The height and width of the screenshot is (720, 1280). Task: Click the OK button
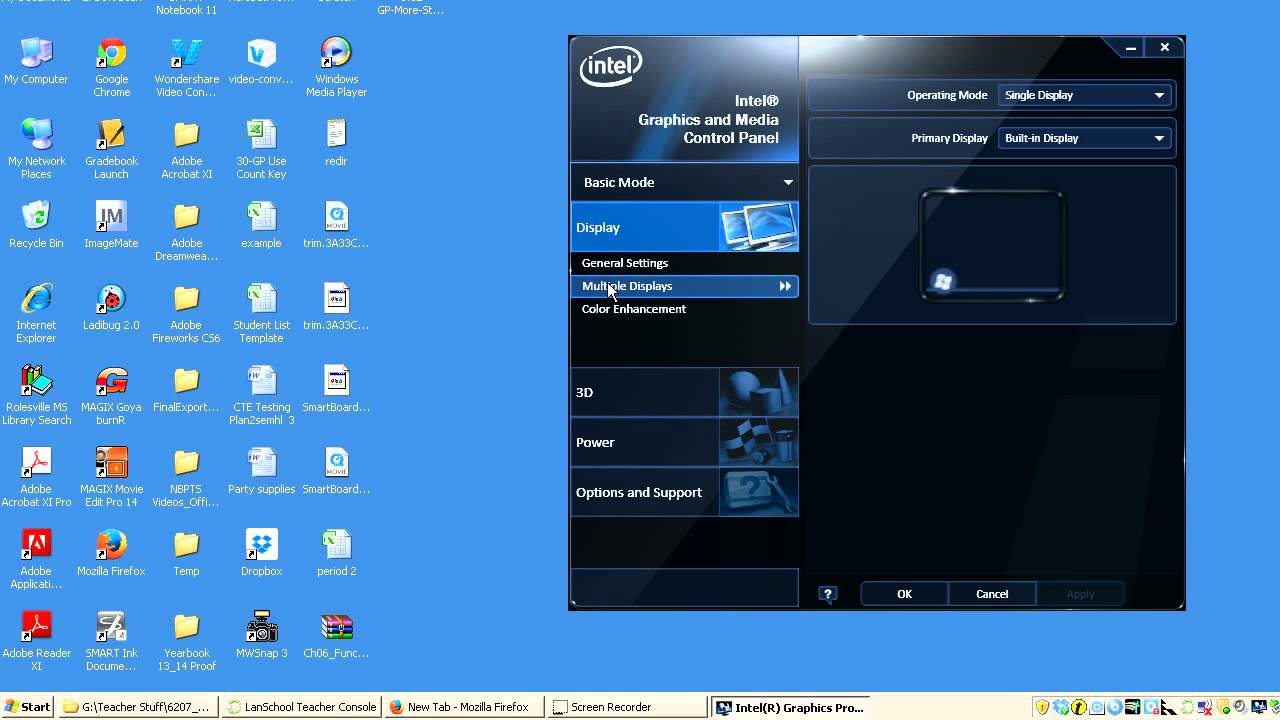[x=904, y=594]
